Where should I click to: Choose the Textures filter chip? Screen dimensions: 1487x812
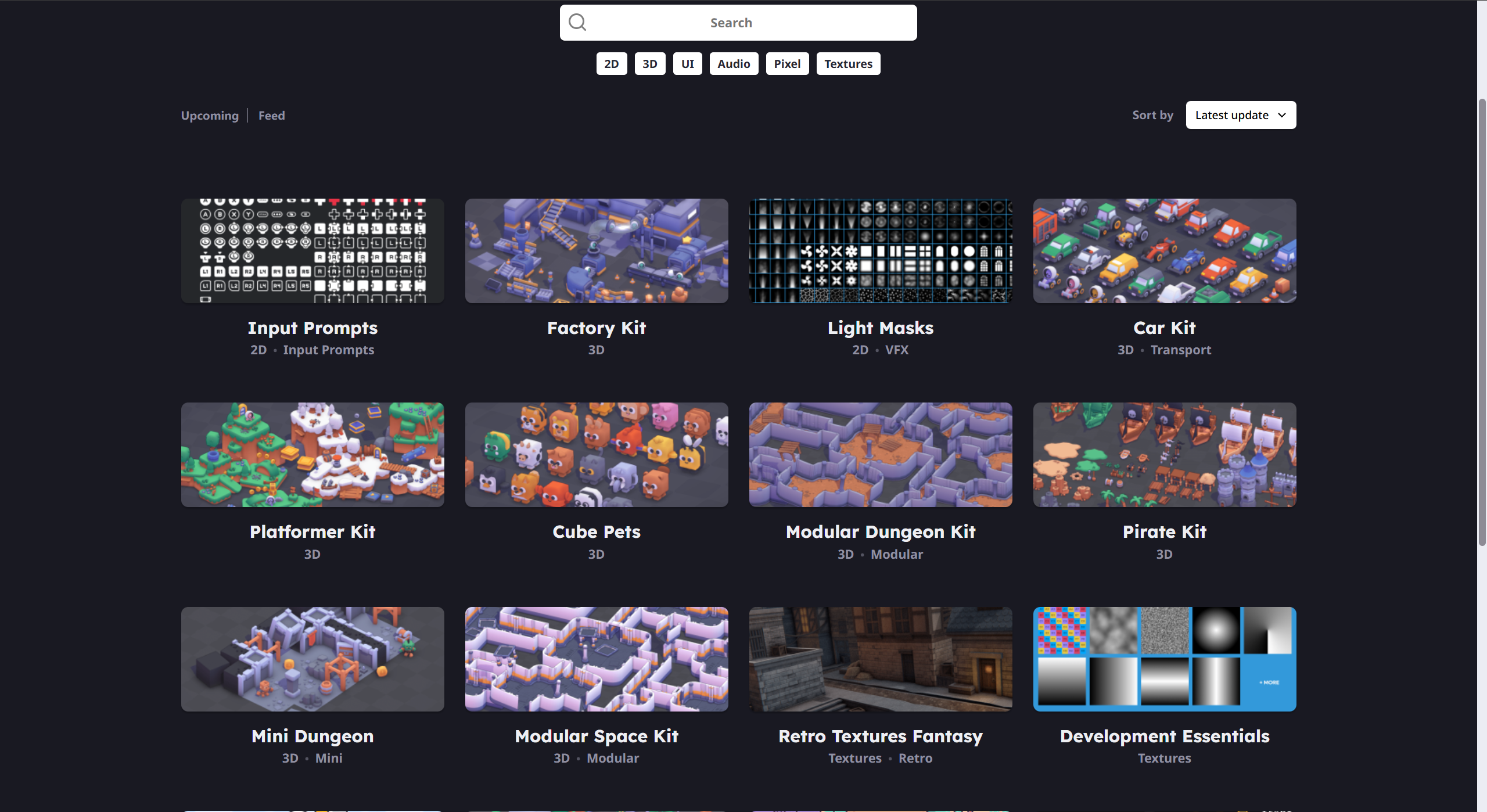tap(848, 64)
